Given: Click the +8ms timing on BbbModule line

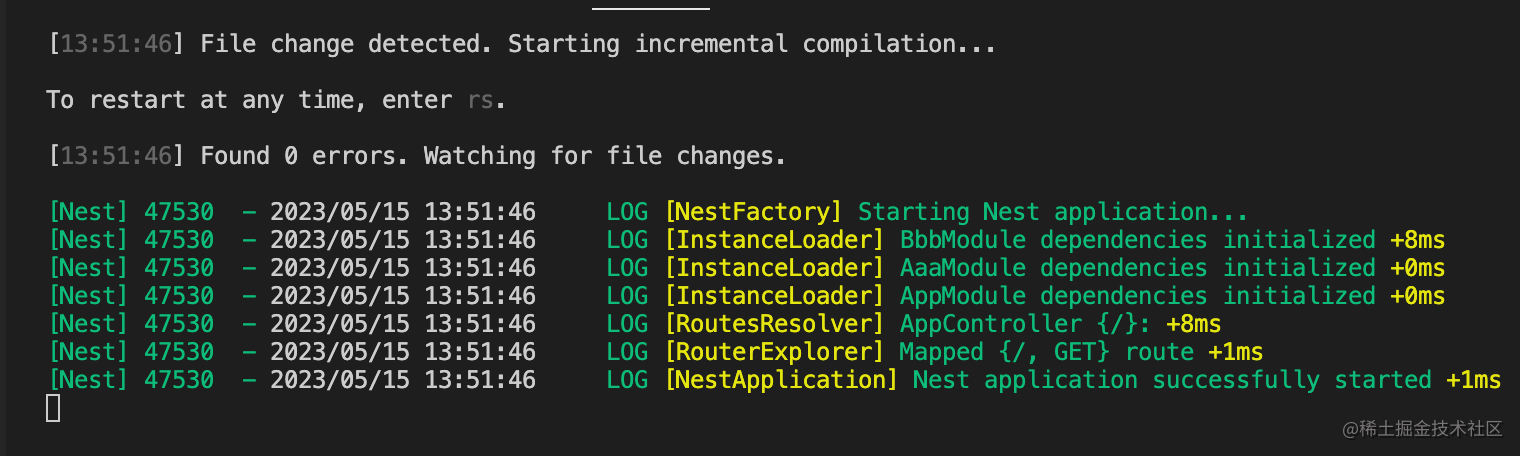Looking at the screenshot, I should (x=1417, y=240).
